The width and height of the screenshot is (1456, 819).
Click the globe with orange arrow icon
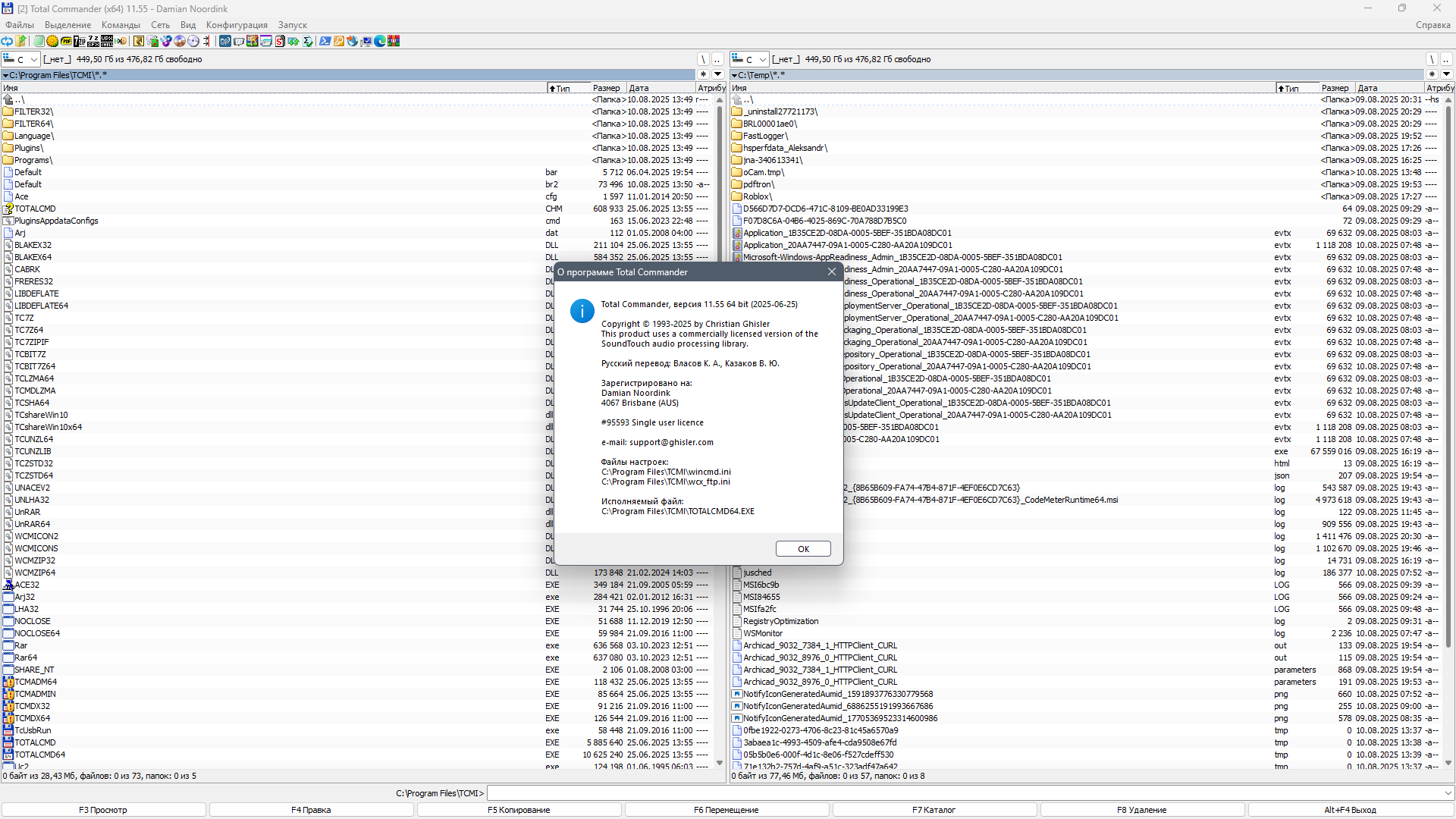coord(353,41)
